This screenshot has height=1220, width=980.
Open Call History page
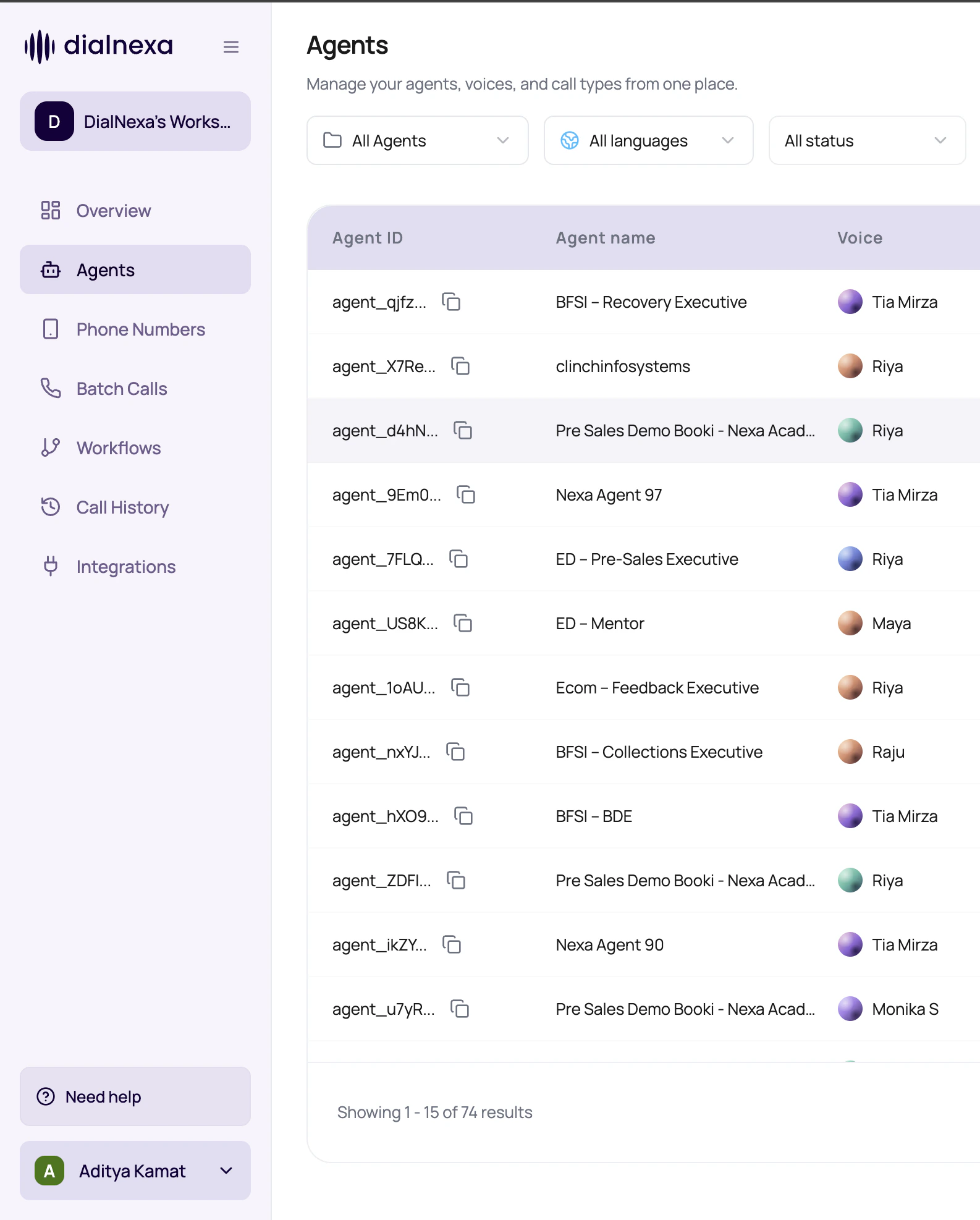point(135,507)
